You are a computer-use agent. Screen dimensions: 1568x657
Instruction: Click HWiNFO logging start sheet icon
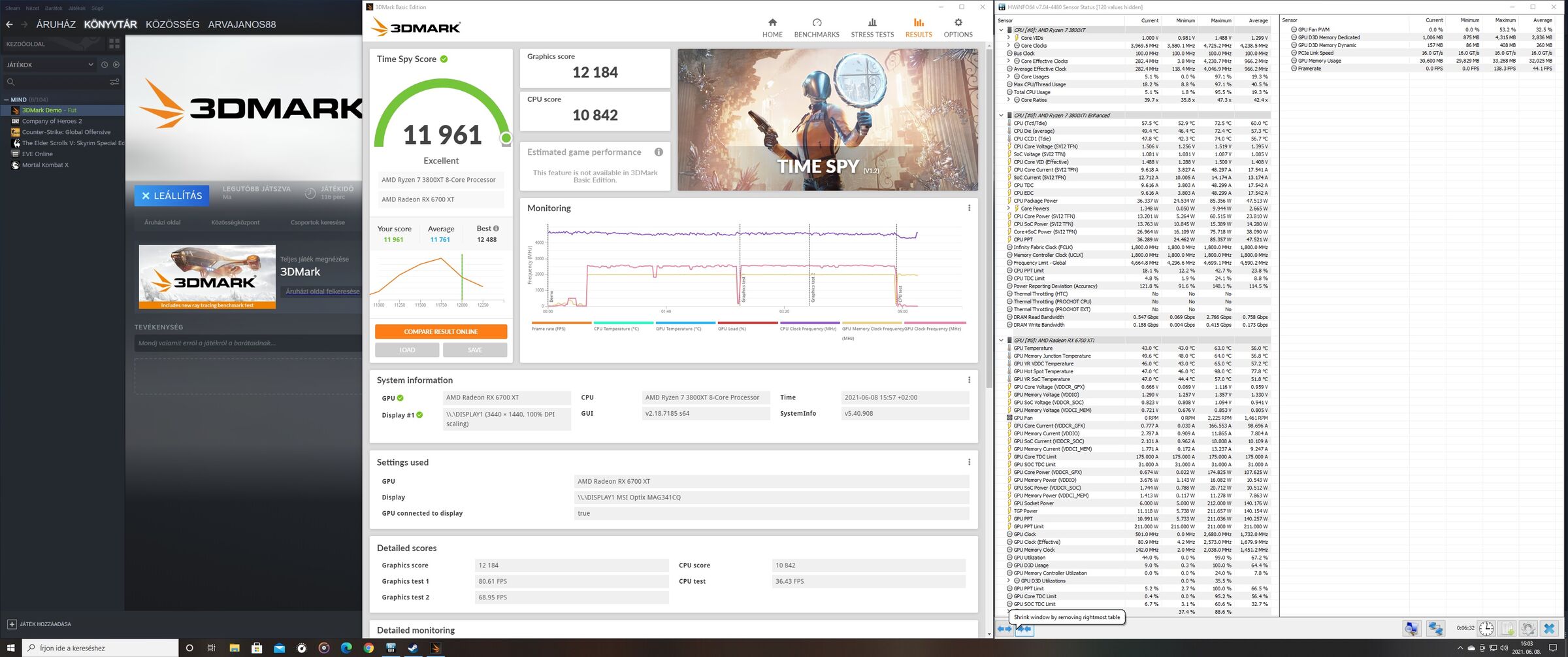[1507, 628]
